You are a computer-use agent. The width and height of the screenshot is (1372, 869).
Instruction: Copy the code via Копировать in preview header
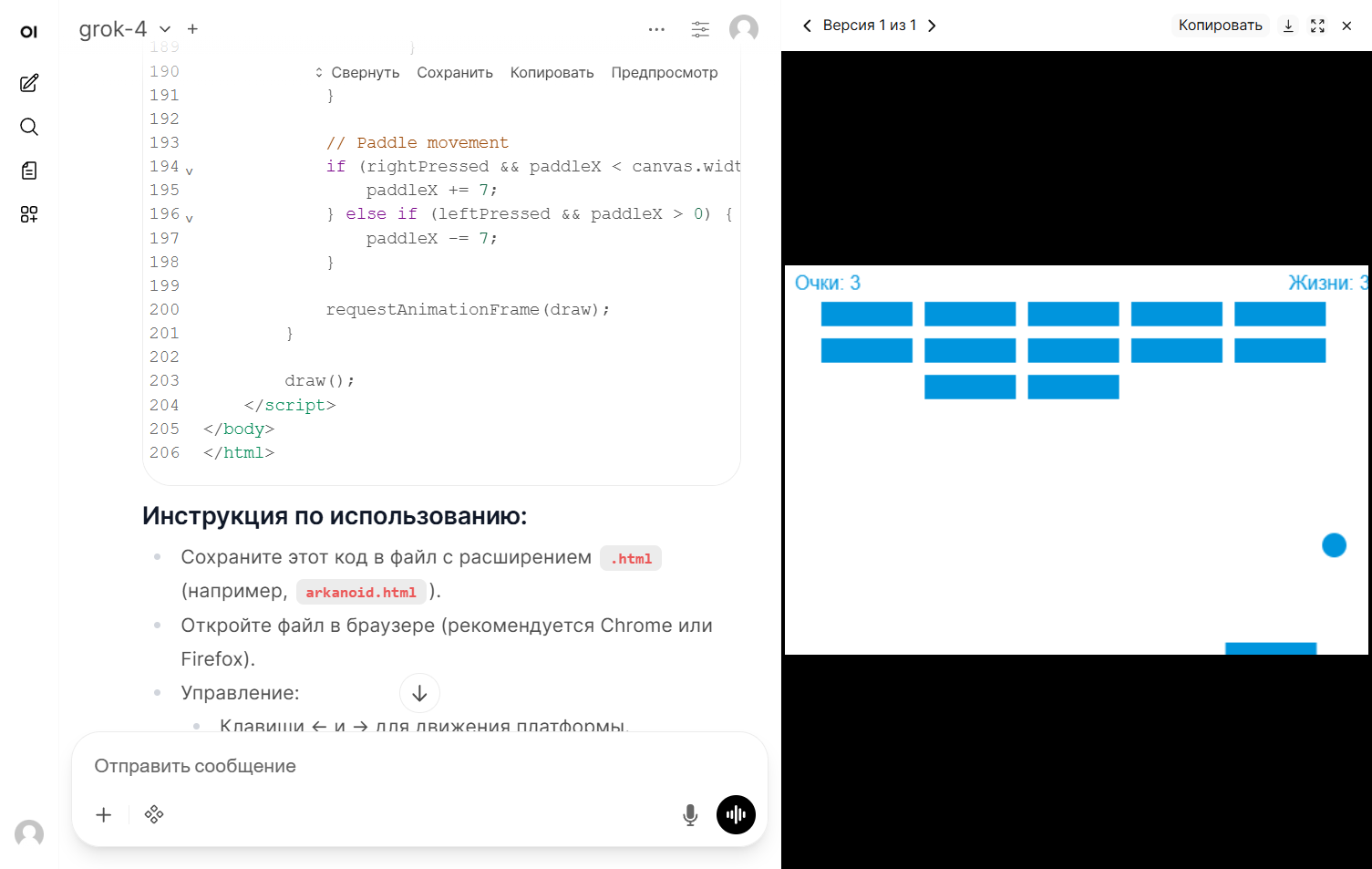click(1220, 25)
